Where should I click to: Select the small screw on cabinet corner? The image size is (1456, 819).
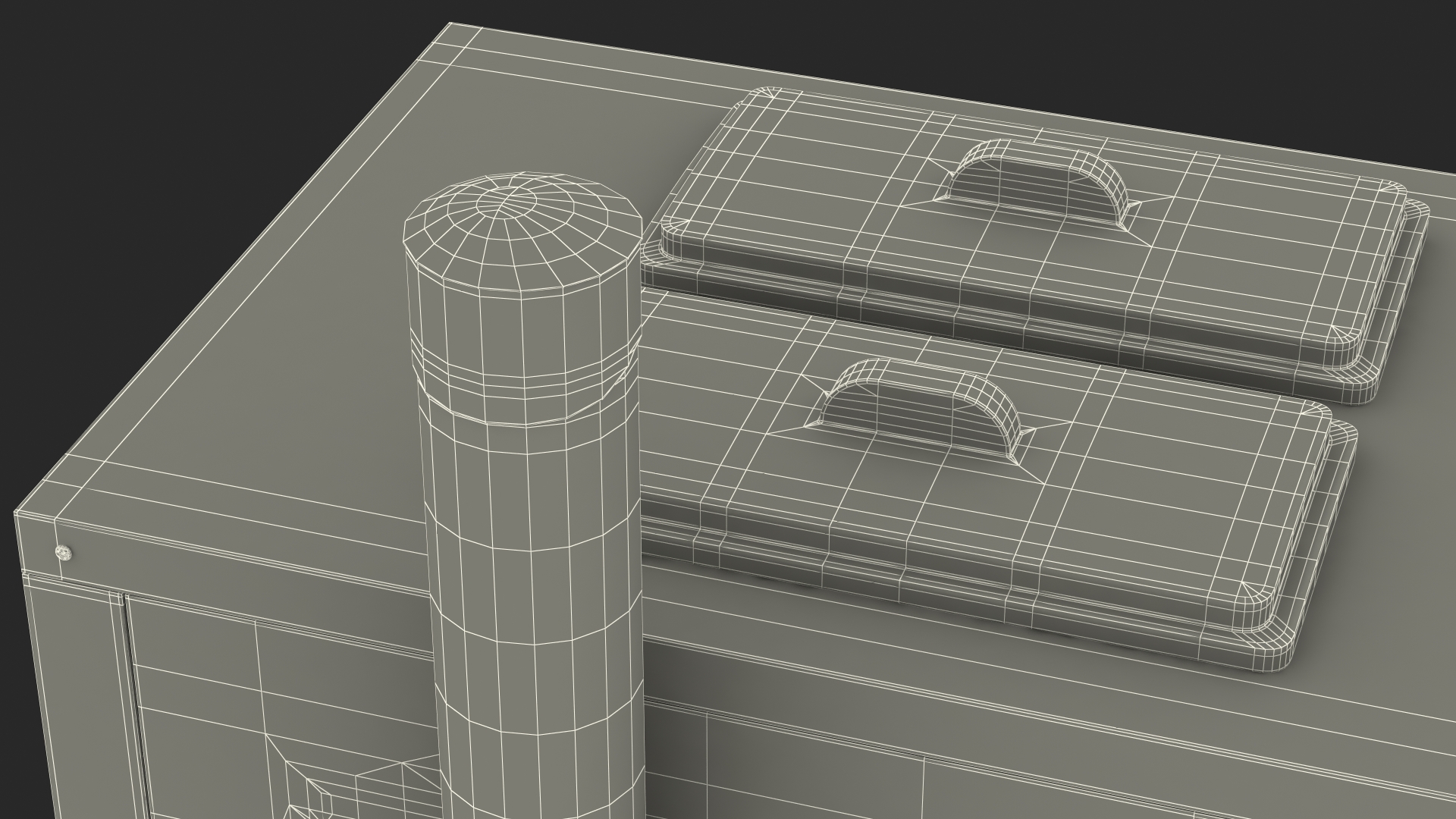tap(64, 554)
